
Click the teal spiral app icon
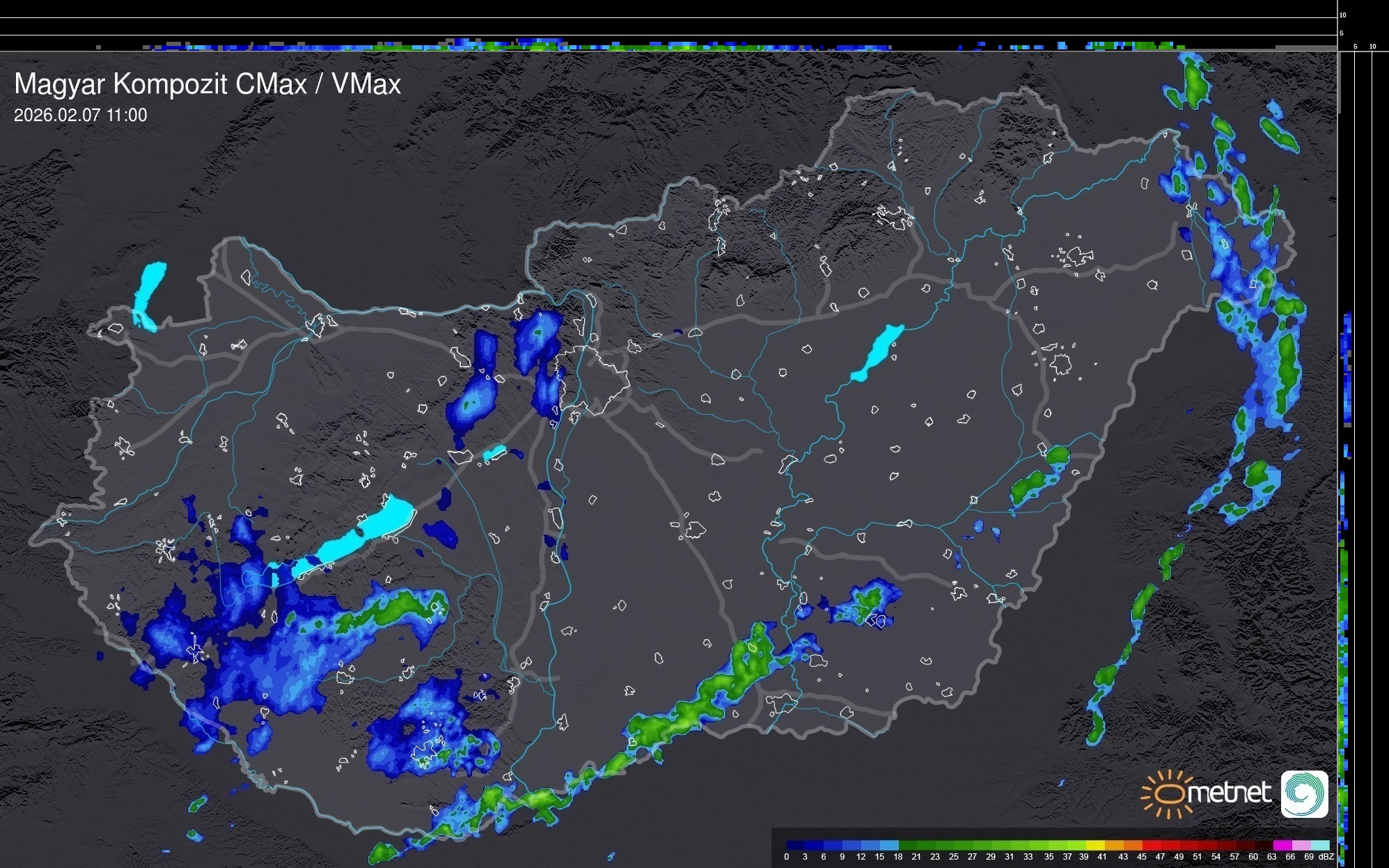(x=1304, y=794)
